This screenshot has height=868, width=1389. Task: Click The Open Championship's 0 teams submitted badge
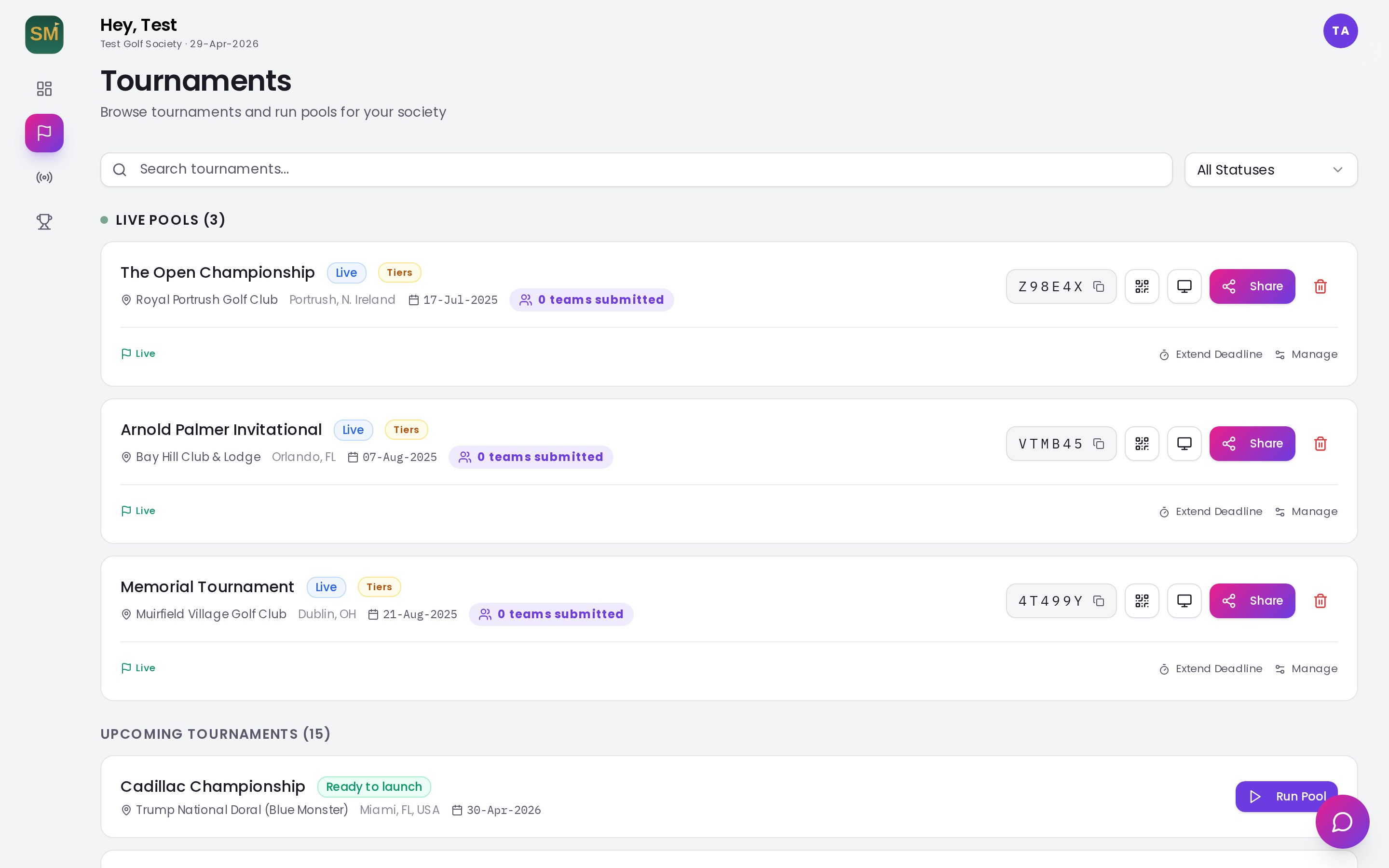pyautogui.click(x=591, y=300)
